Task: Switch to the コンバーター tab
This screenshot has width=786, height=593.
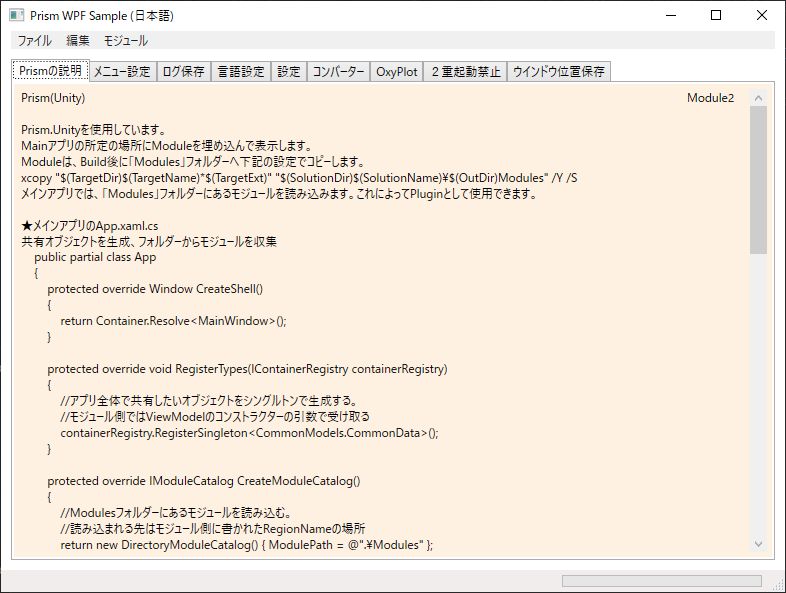Action: pos(338,72)
